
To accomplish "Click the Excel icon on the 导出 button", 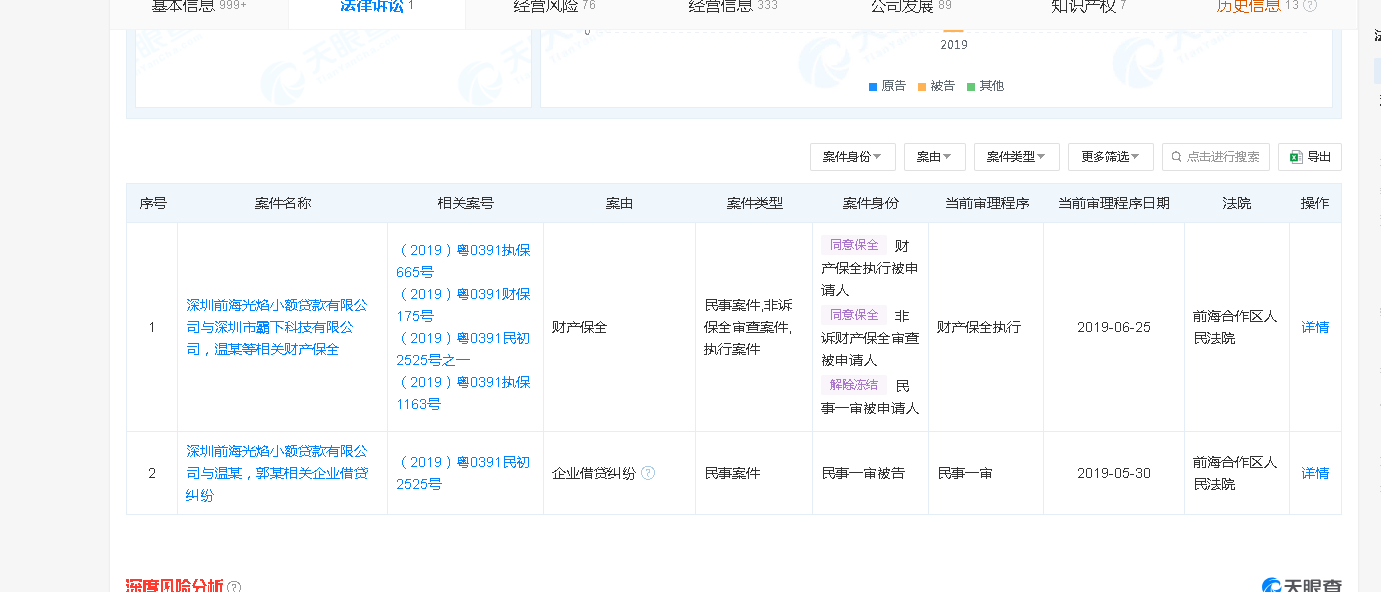I will 1296,157.
